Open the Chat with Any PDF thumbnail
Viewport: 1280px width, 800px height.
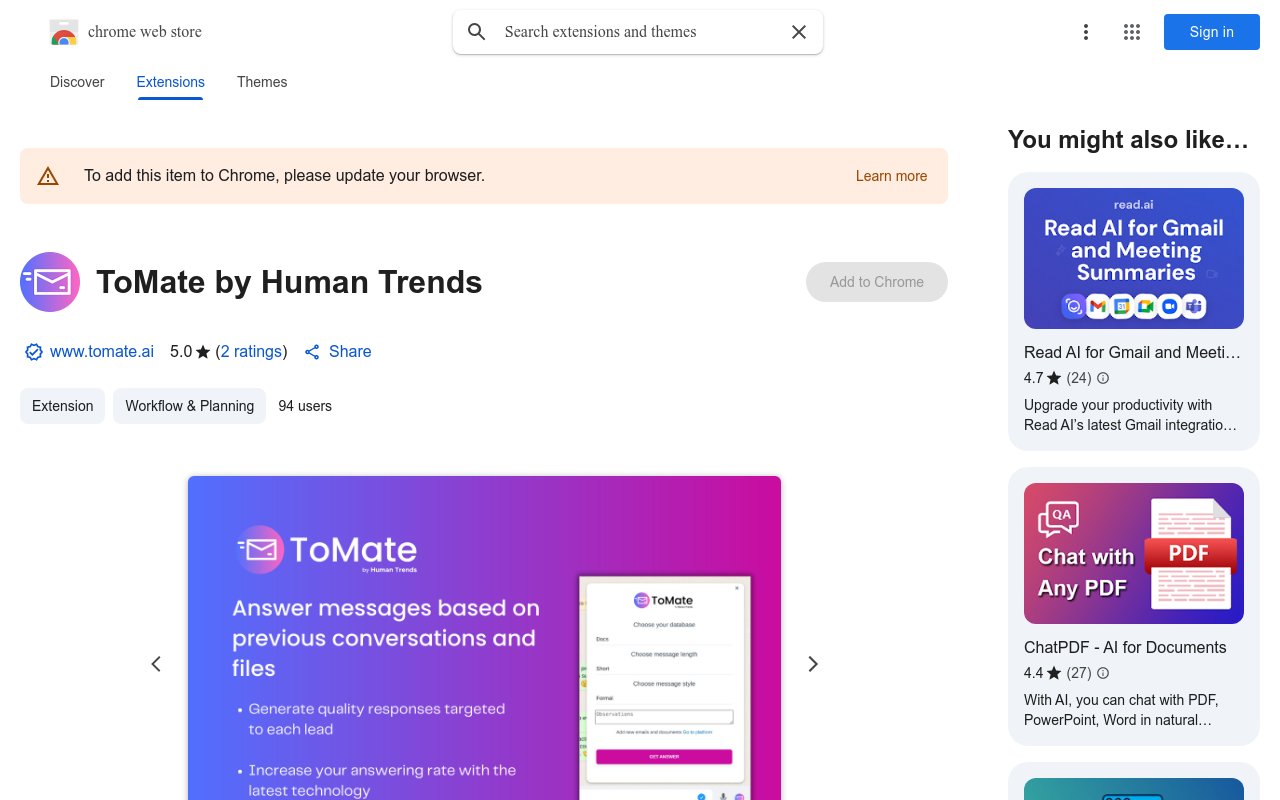(1134, 553)
